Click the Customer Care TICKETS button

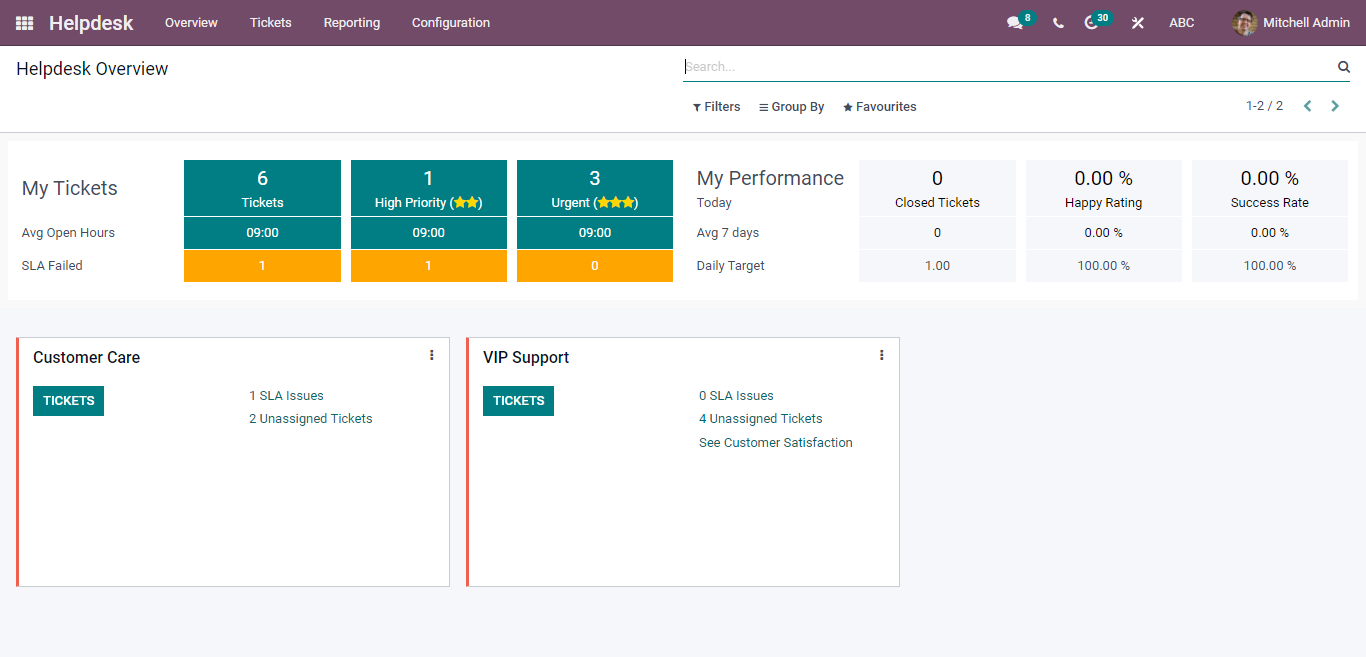click(x=68, y=401)
